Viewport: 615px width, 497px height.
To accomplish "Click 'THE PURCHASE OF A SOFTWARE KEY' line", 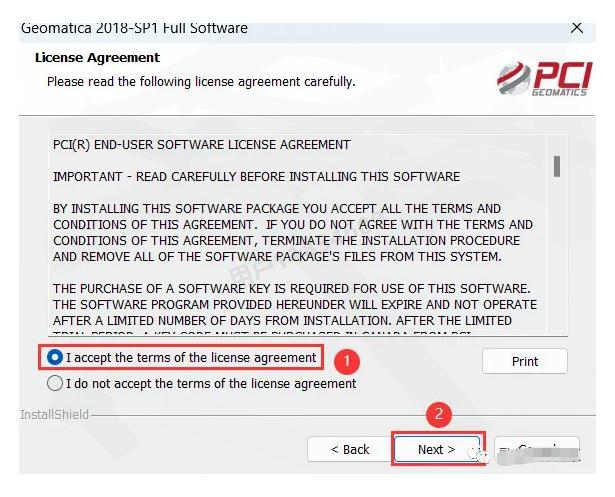I will (x=292, y=289).
